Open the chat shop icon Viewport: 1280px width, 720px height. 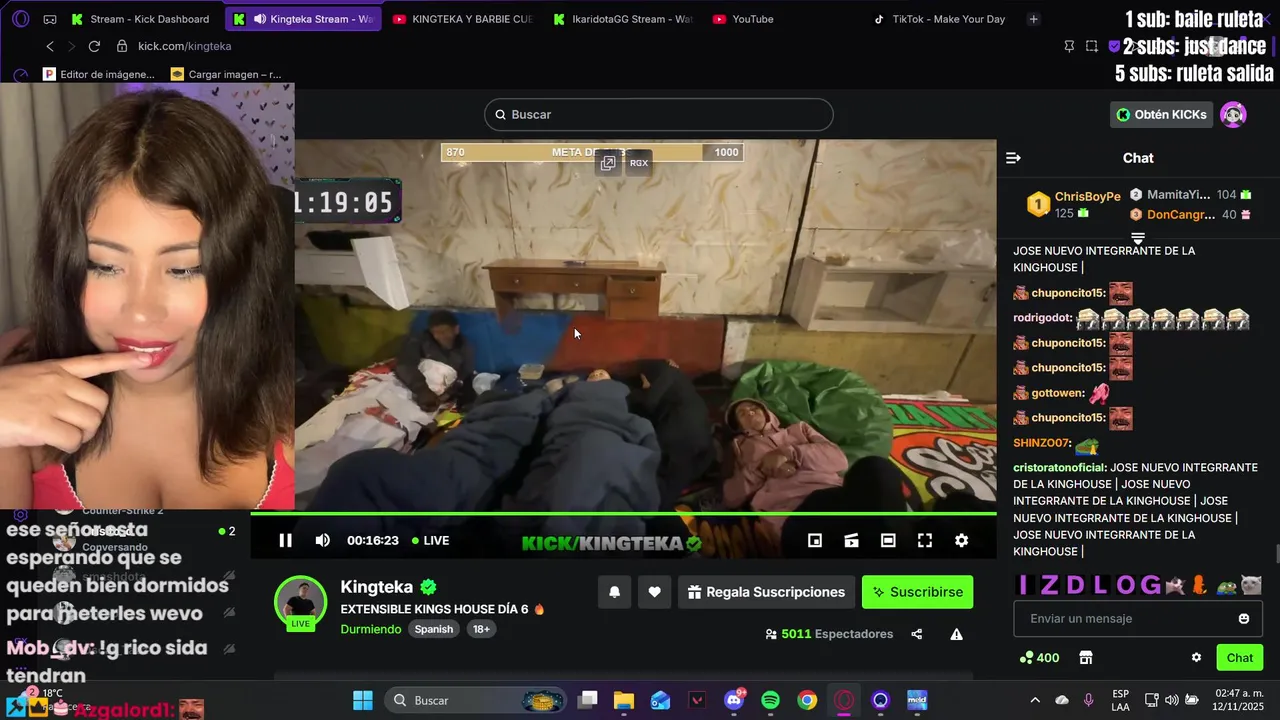tap(1085, 657)
